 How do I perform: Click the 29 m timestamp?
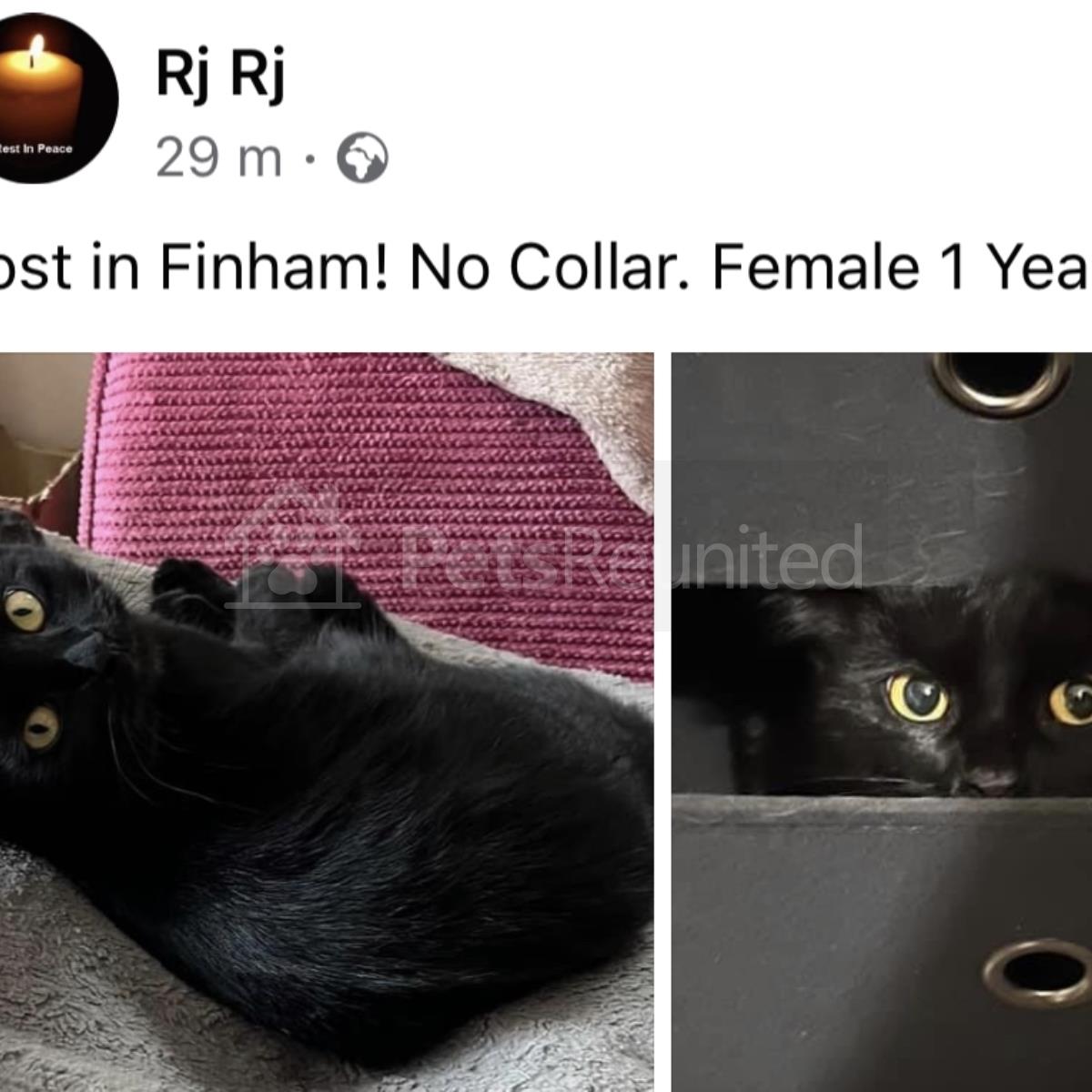218,158
